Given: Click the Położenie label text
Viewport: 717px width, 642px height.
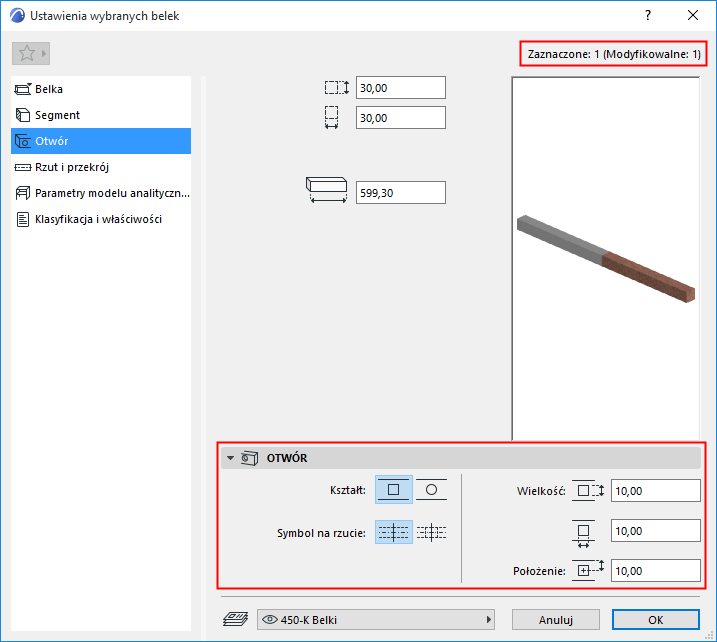Looking at the screenshot, I should pyautogui.click(x=539, y=571).
